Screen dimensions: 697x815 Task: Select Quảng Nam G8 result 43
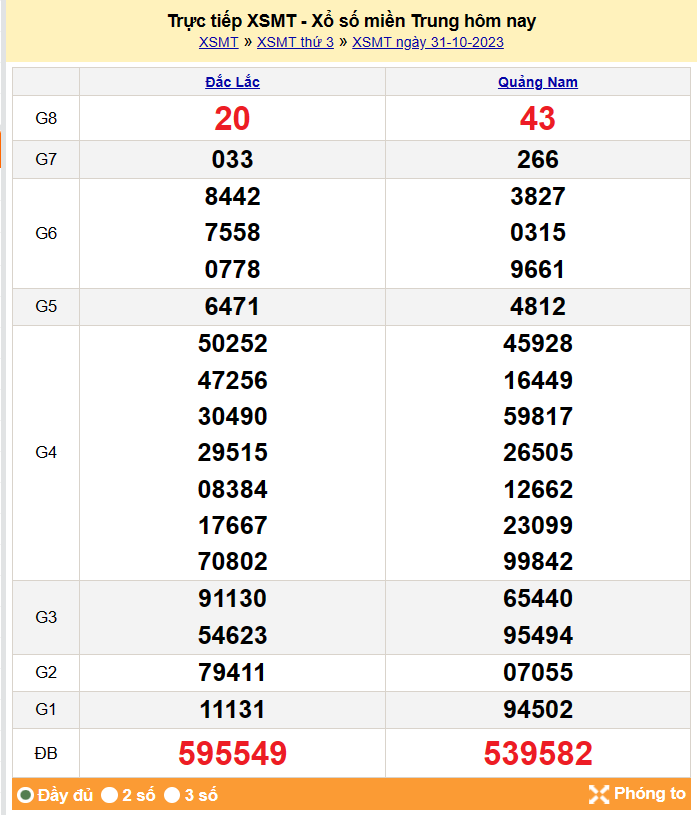tap(538, 119)
